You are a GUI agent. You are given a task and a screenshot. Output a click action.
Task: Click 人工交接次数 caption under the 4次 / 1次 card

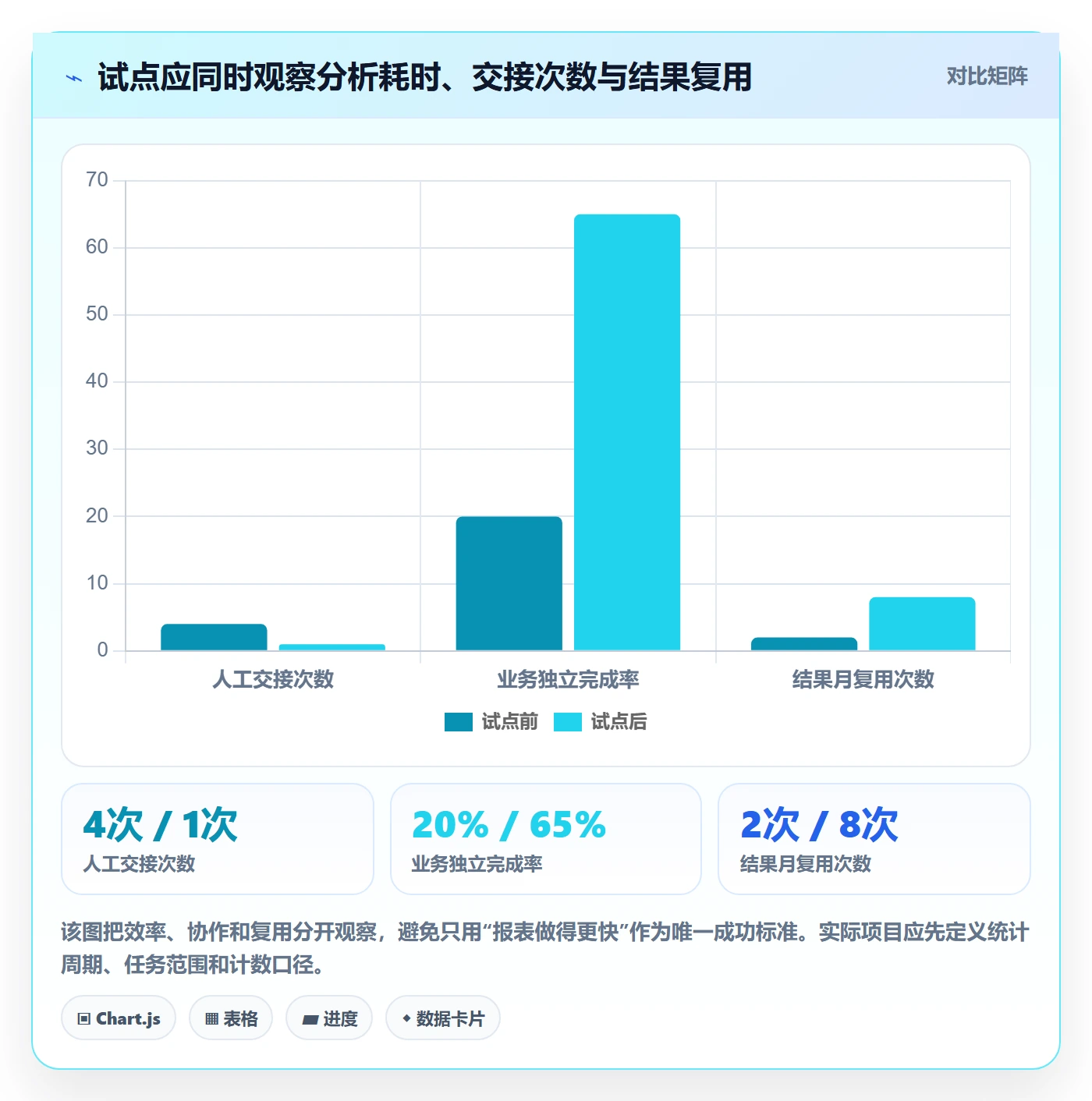pyautogui.click(x=139, y=864)
